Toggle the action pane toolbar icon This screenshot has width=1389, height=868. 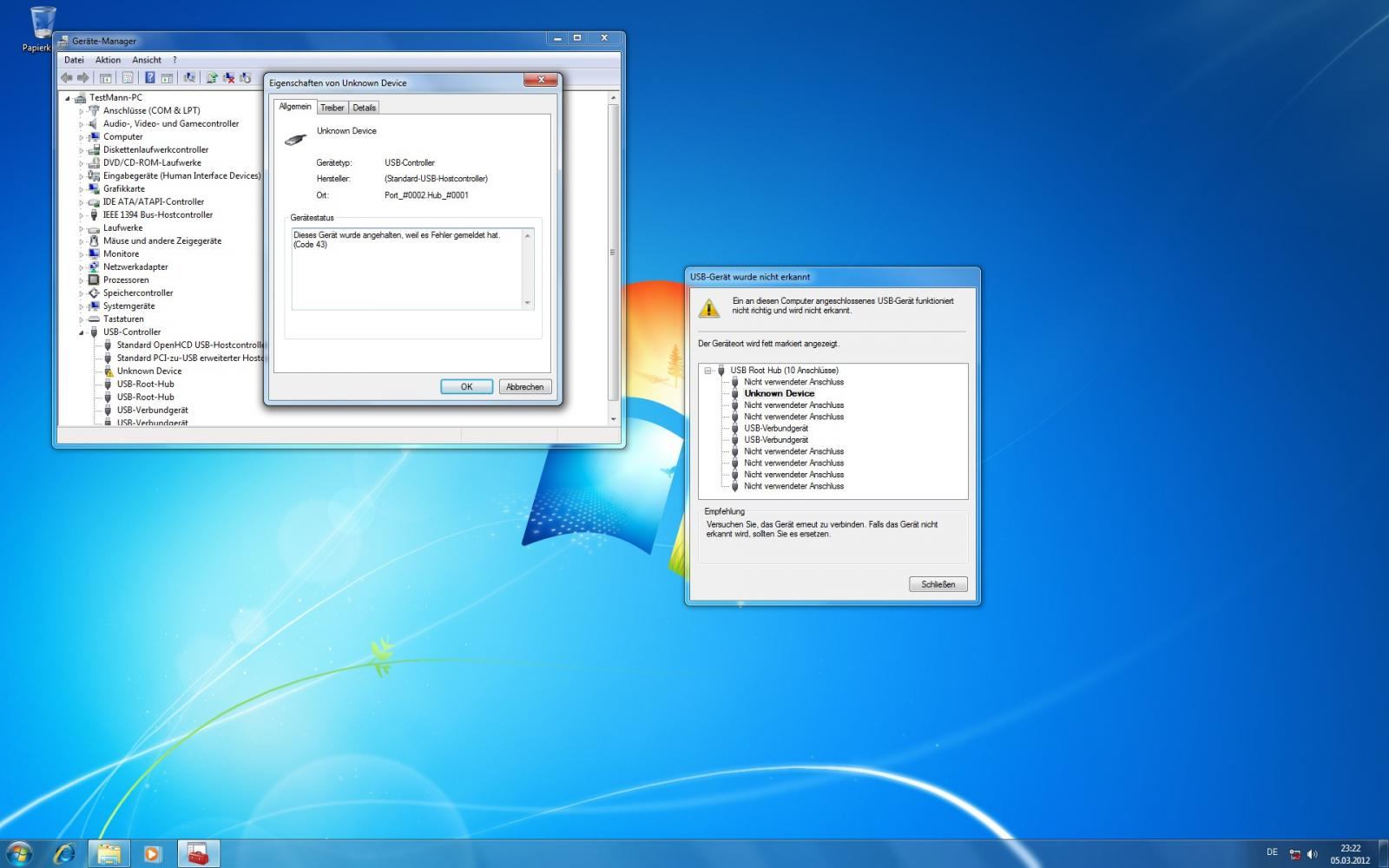[167, 78]
